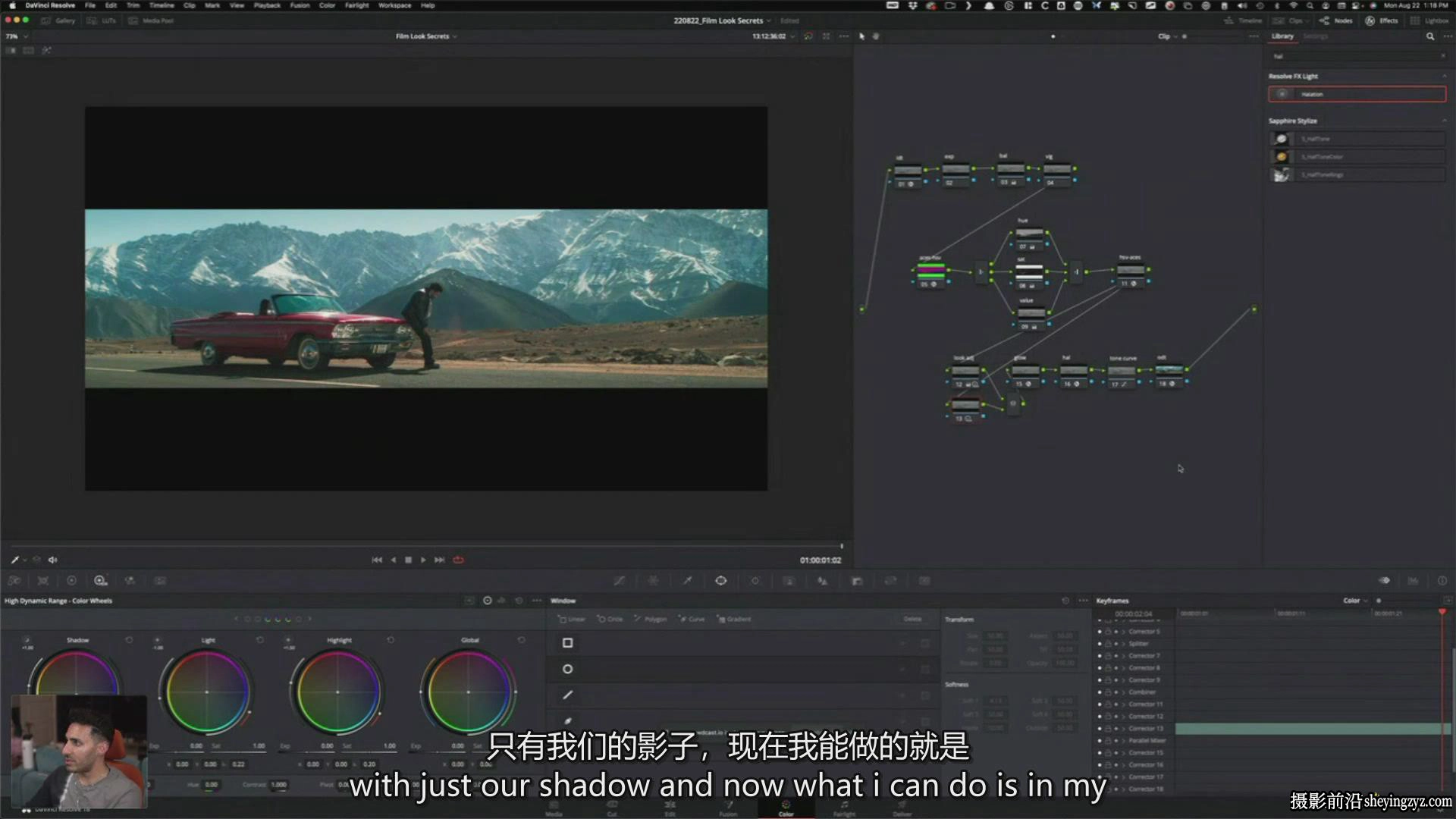Select the pointer tool in node editor

click(861, 36)
